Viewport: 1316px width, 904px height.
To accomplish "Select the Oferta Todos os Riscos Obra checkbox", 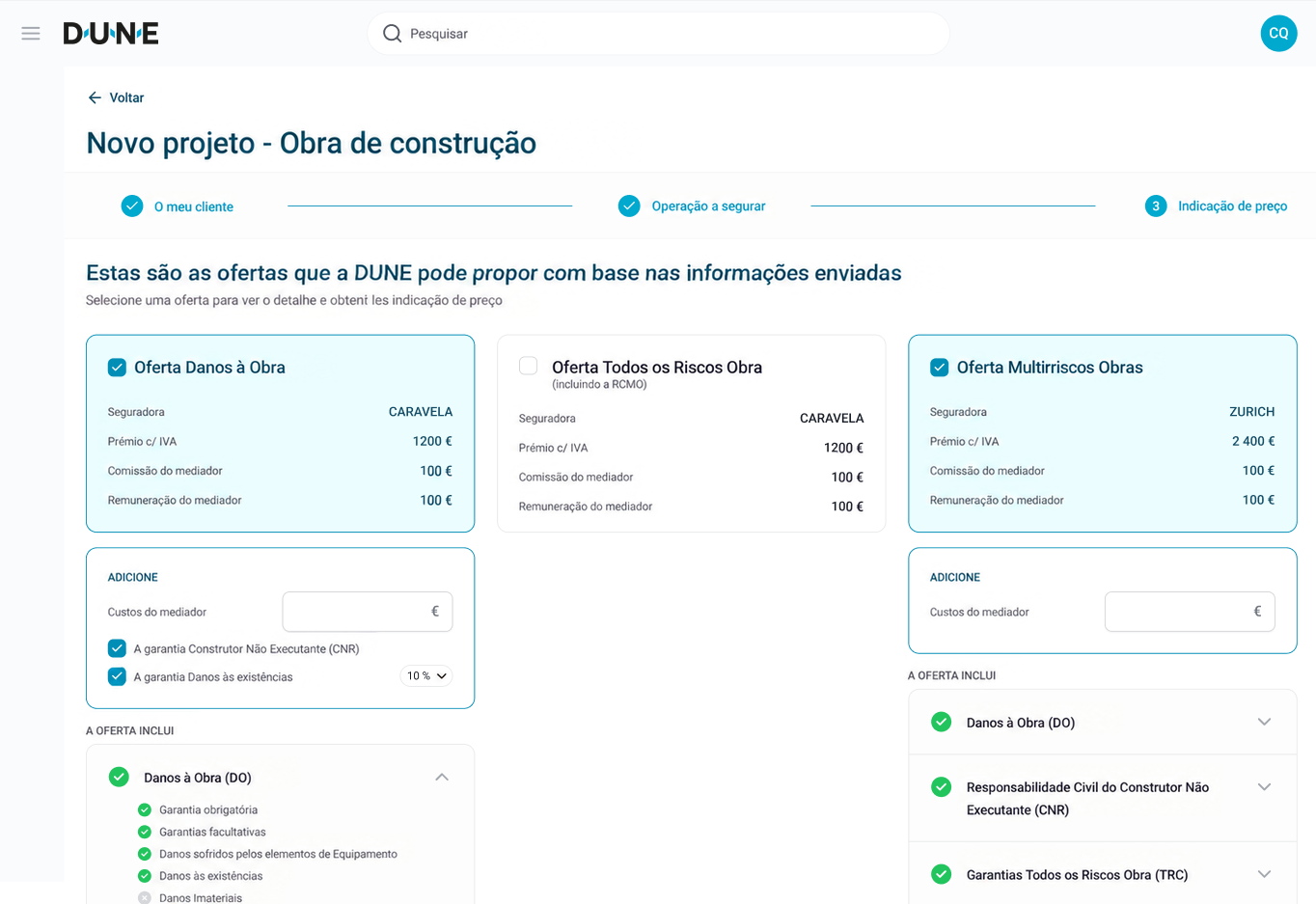I will pos(528,366).
